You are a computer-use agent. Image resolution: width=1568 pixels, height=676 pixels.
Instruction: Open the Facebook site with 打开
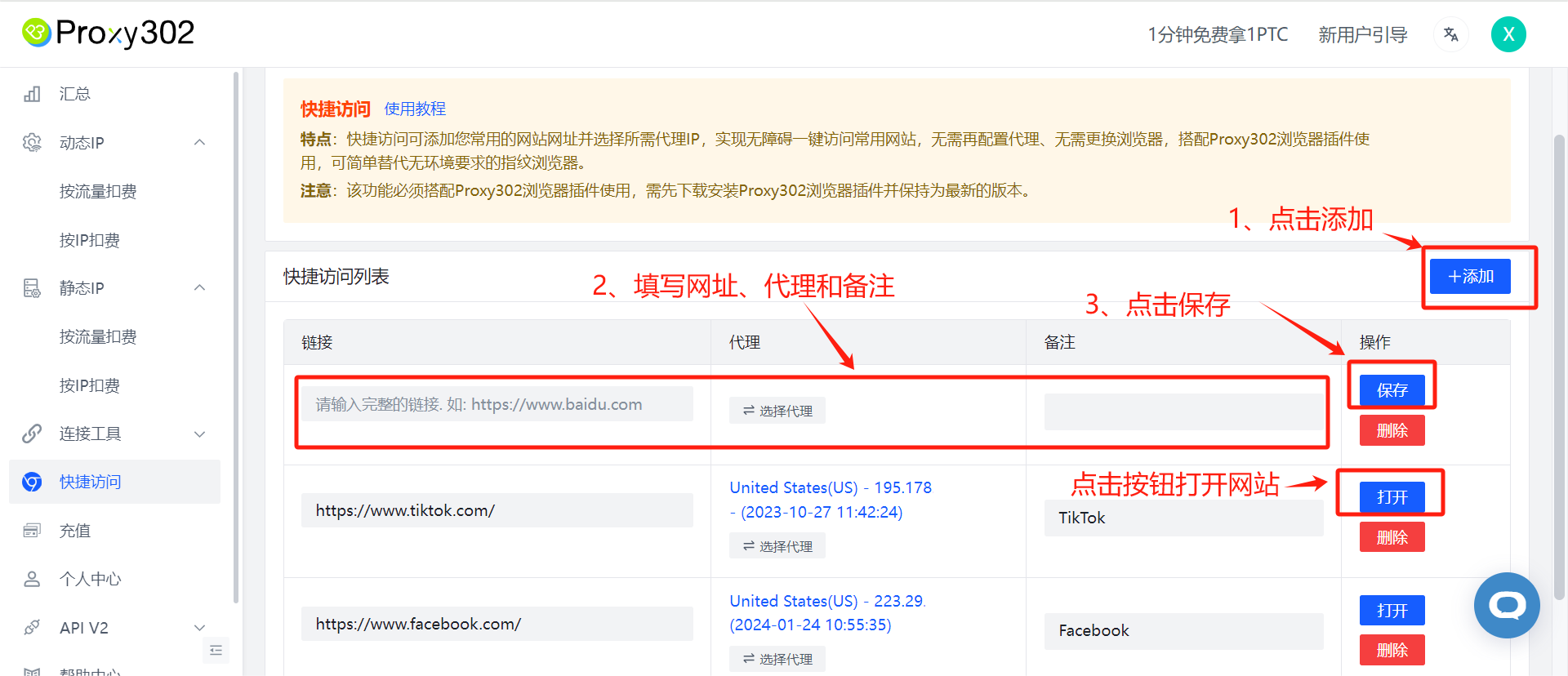(1392, 610)
